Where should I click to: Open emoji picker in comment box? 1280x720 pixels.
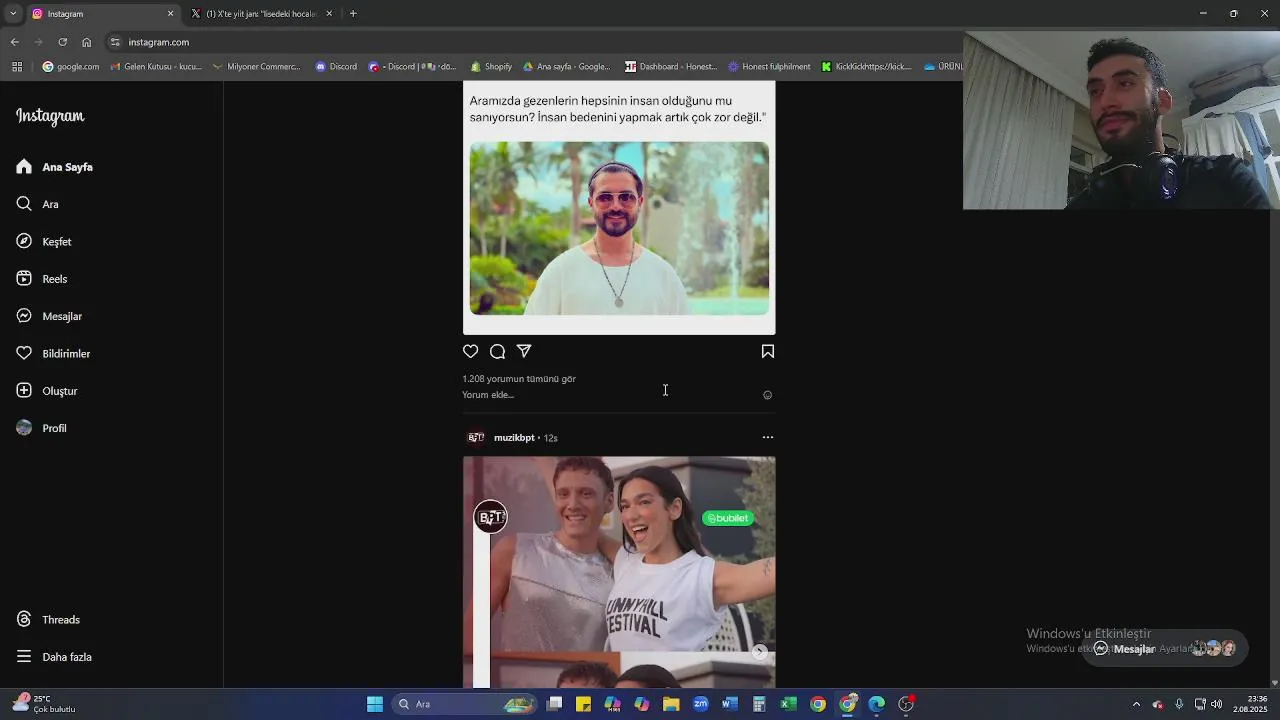(x=767, y=395)
